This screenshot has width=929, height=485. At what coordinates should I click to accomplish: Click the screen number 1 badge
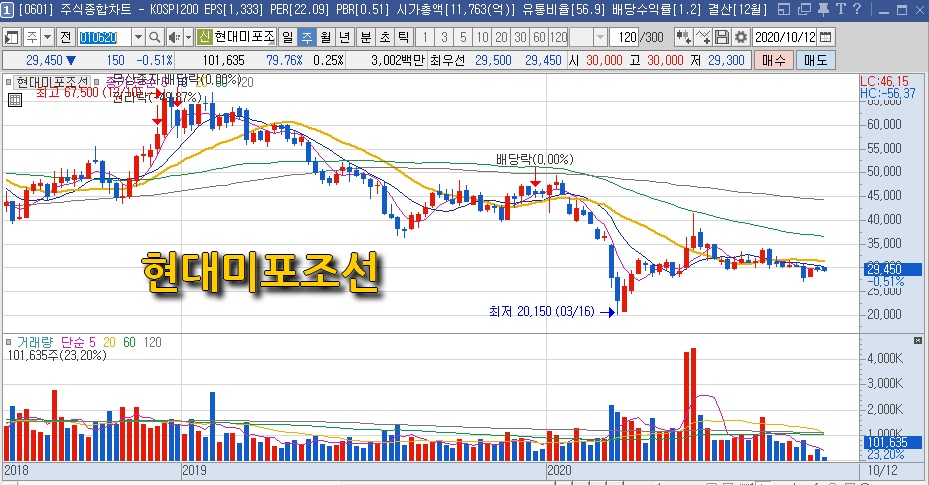[7, 9]
